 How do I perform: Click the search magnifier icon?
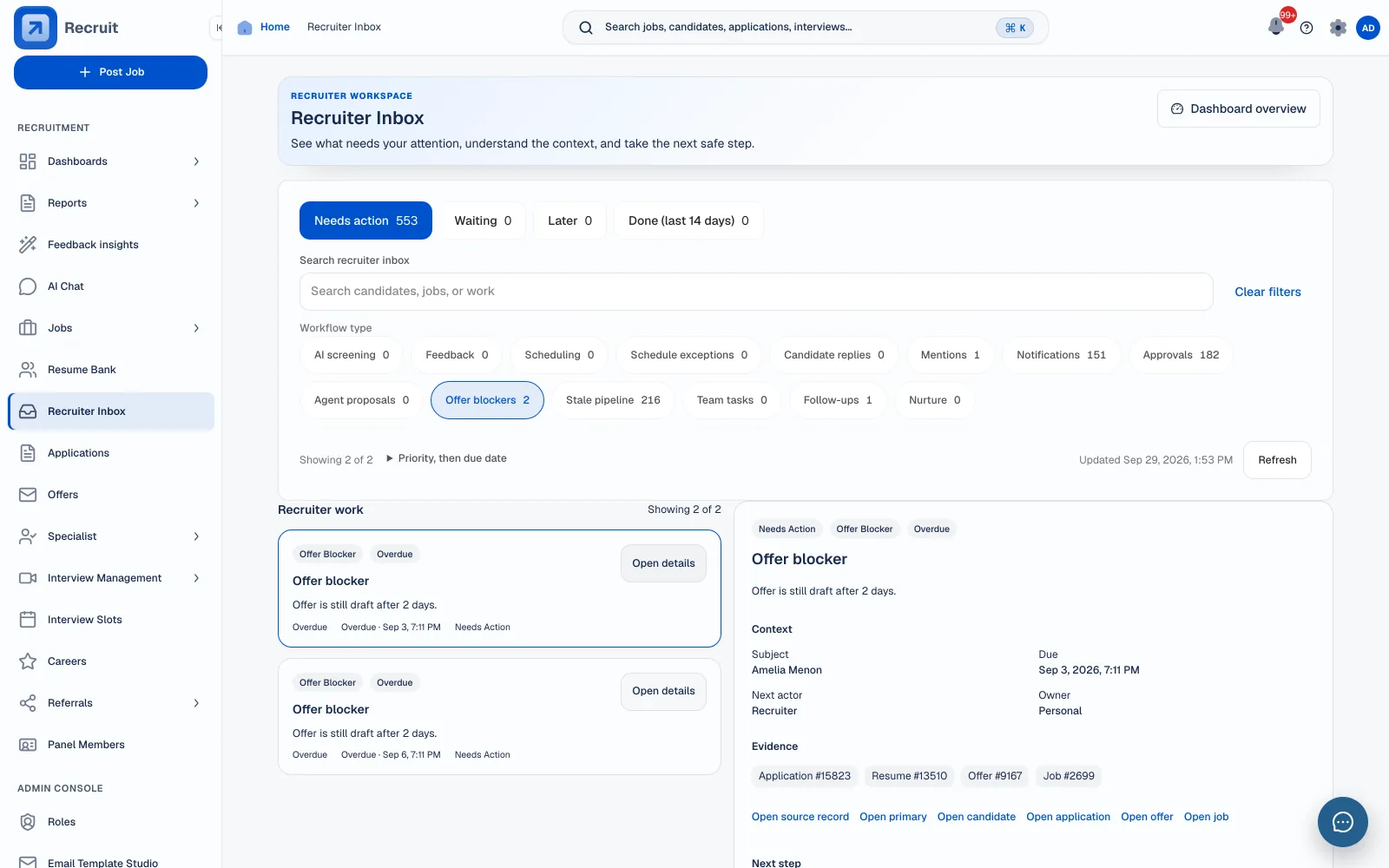coord(586,28)
